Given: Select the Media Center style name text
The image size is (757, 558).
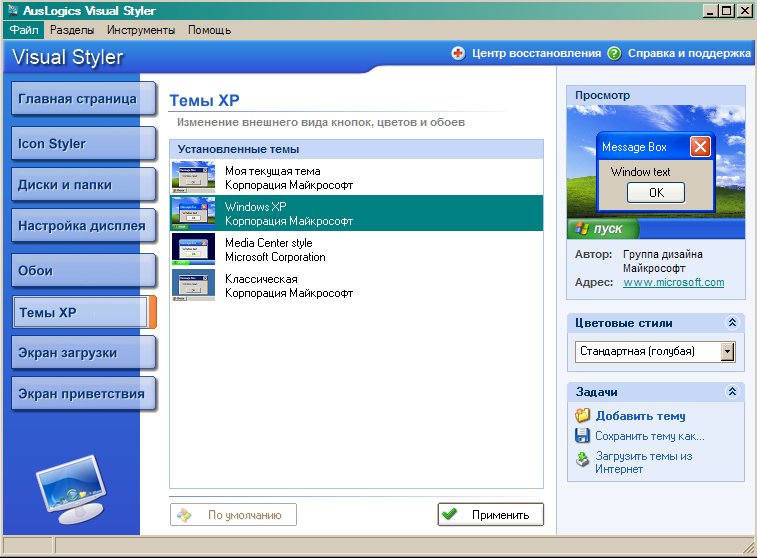Looking at the screenshot, I should point(268,243).
